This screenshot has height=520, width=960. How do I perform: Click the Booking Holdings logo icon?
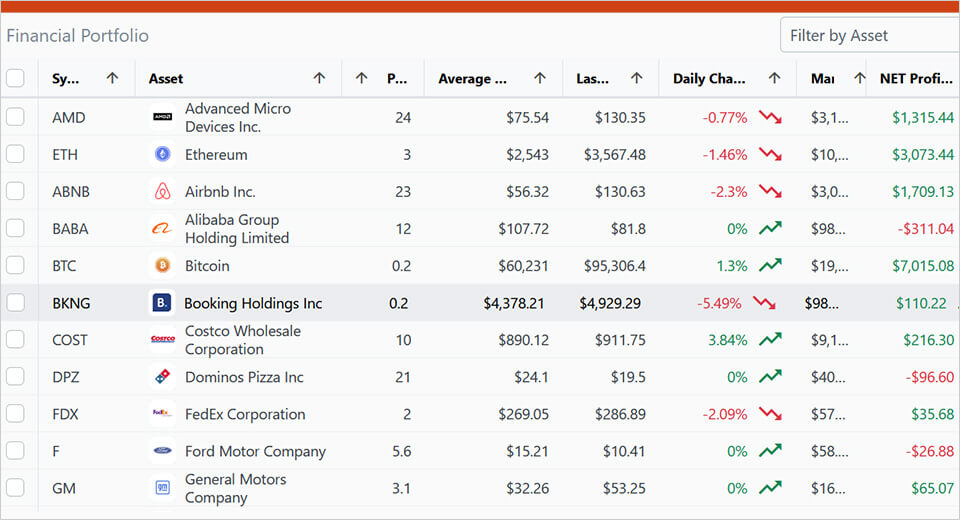pos(162,303)
